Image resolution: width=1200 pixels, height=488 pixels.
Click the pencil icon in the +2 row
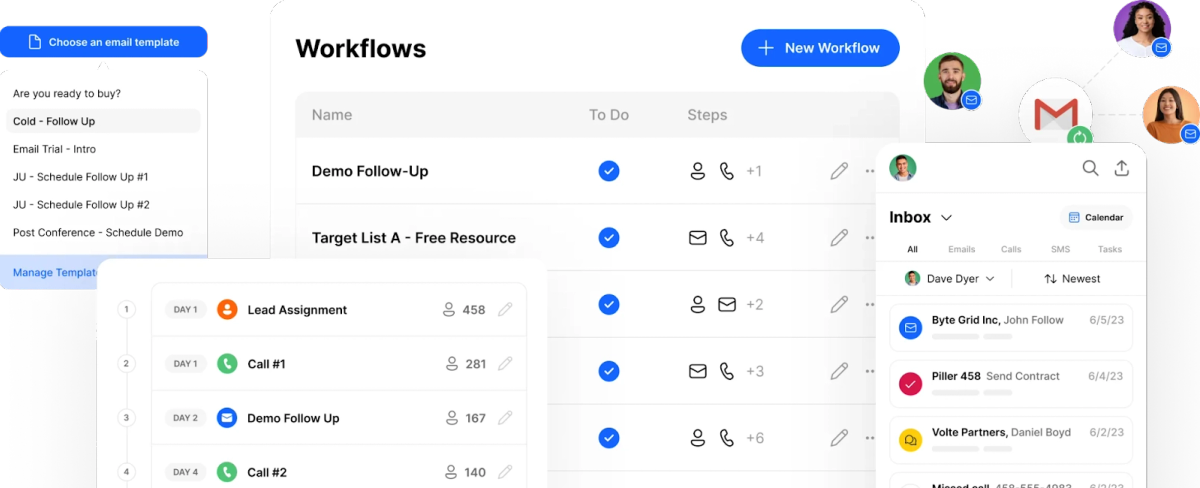[x=839, y=304]
